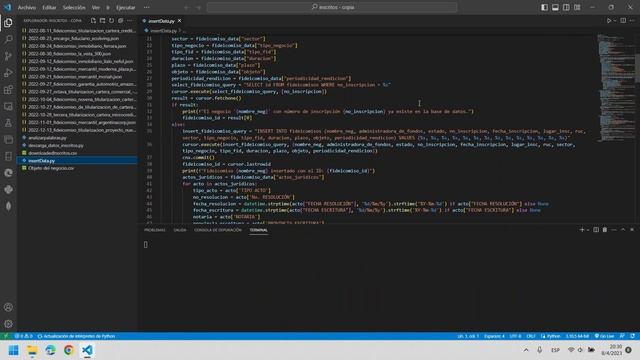Open the Manage gear settings menu
Image resolution: width=640 pixels, height=360 pixels.
point(8,324)
